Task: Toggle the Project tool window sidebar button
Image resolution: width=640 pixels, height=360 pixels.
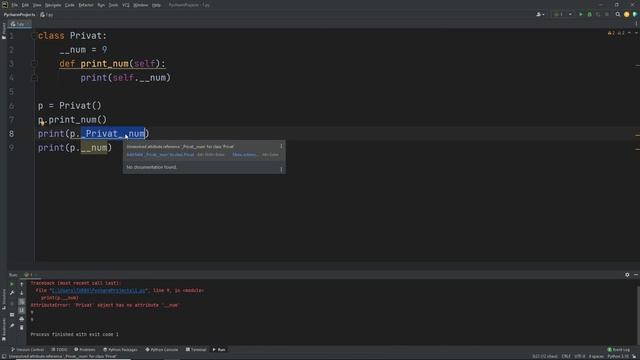Action: (4, 32)
